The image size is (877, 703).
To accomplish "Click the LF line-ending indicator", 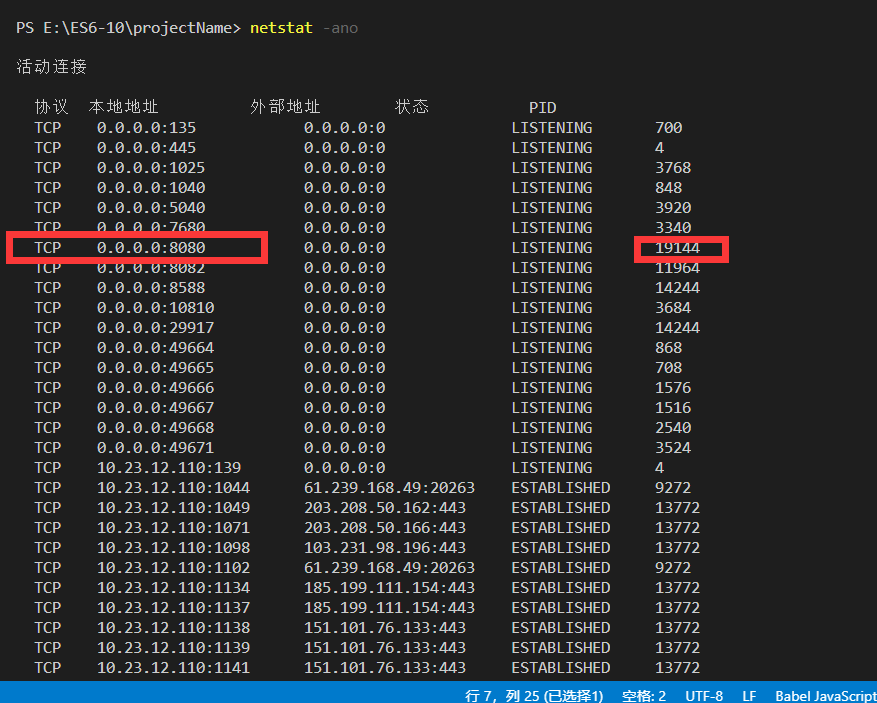I will point(749,696).
